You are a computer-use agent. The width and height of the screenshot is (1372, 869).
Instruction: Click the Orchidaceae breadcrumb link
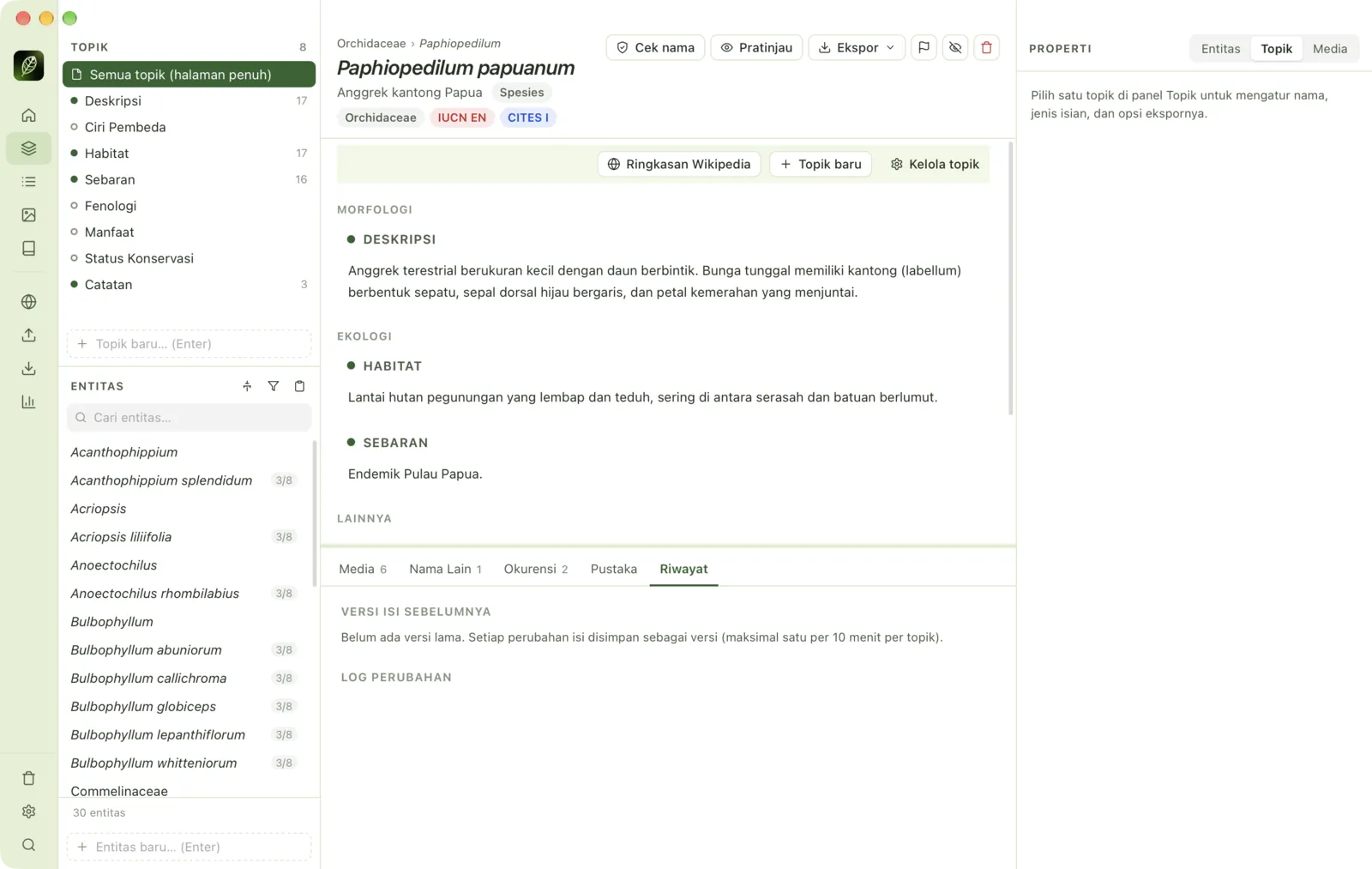pos(371,43)
